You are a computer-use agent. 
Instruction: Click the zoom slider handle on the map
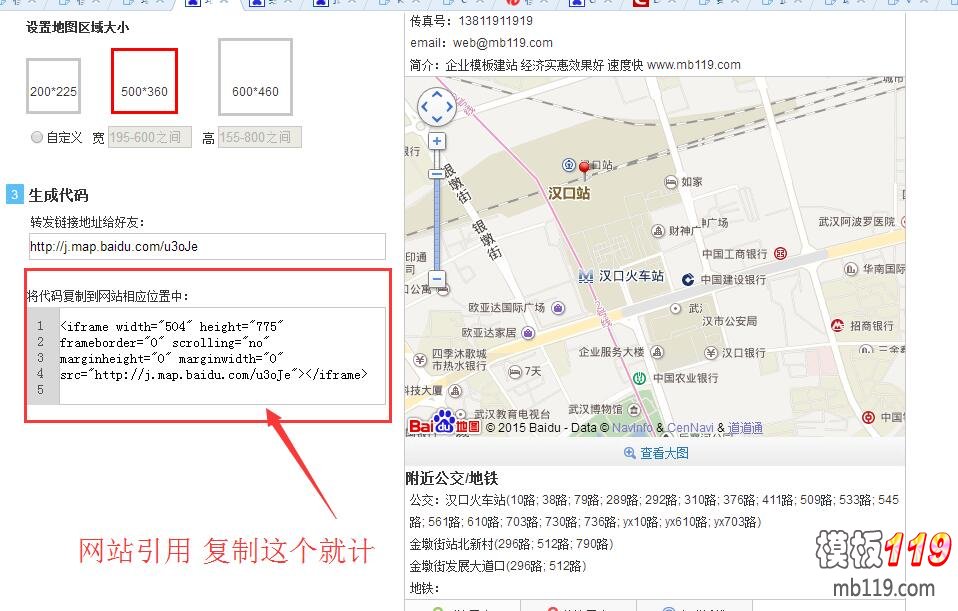(x=437, y=174)
